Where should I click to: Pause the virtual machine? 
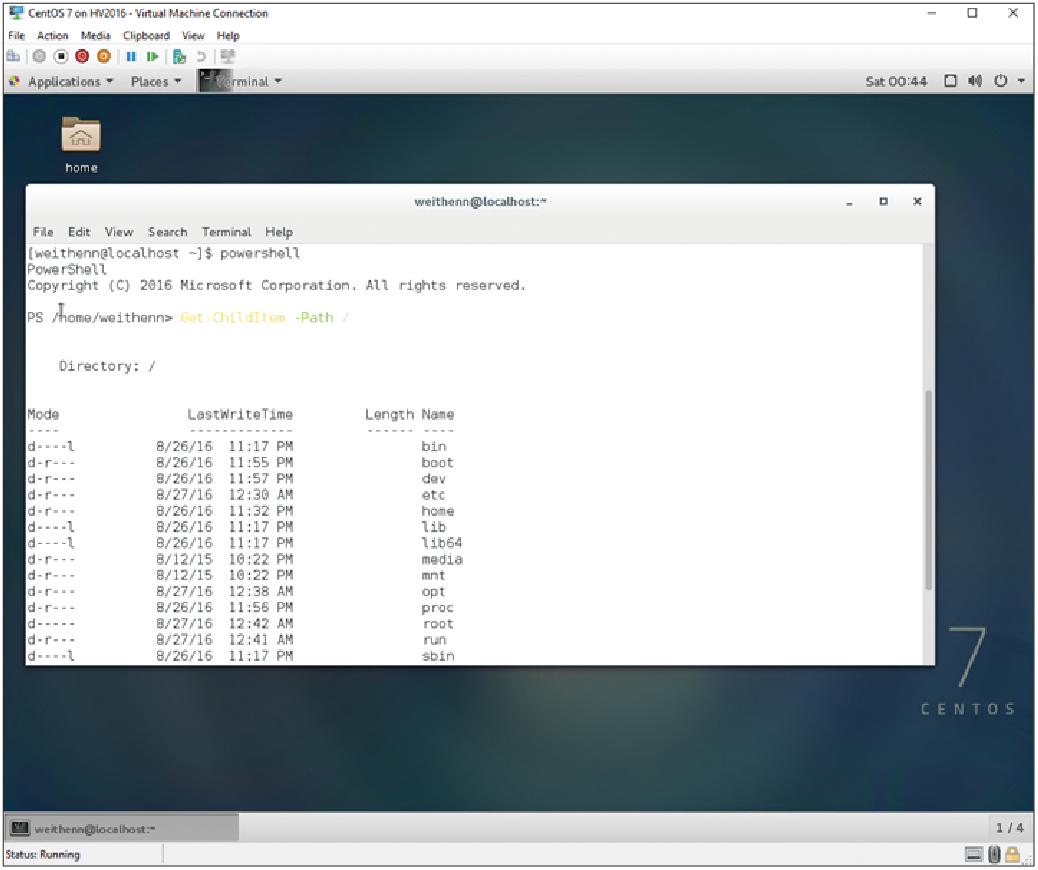click(131, 57)
